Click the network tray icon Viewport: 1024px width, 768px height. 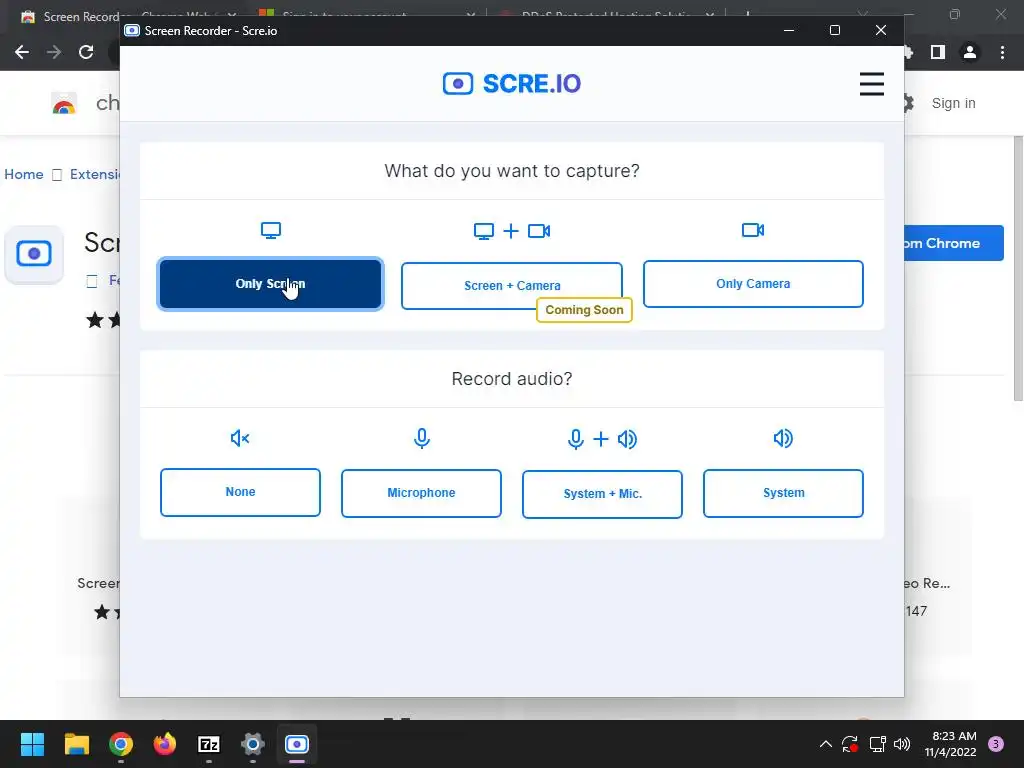click(877, 744)
